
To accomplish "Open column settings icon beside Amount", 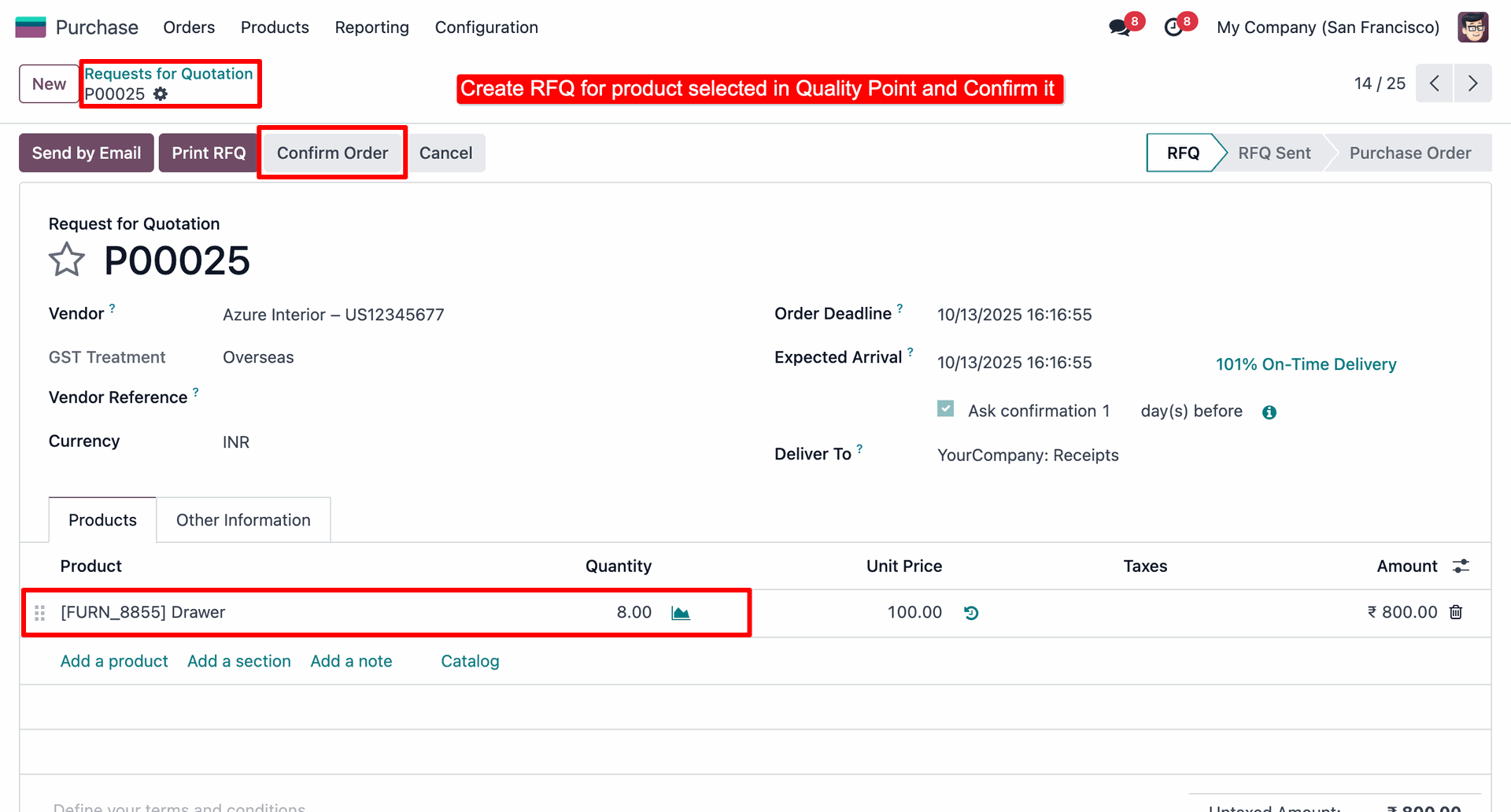I will tap(1461, 567).
